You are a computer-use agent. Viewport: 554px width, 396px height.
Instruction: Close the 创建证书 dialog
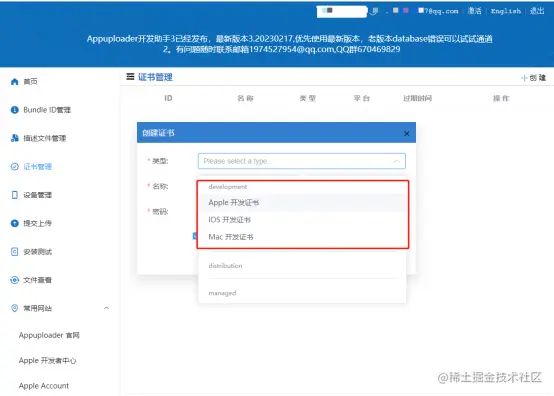click(x=407, y=134)
